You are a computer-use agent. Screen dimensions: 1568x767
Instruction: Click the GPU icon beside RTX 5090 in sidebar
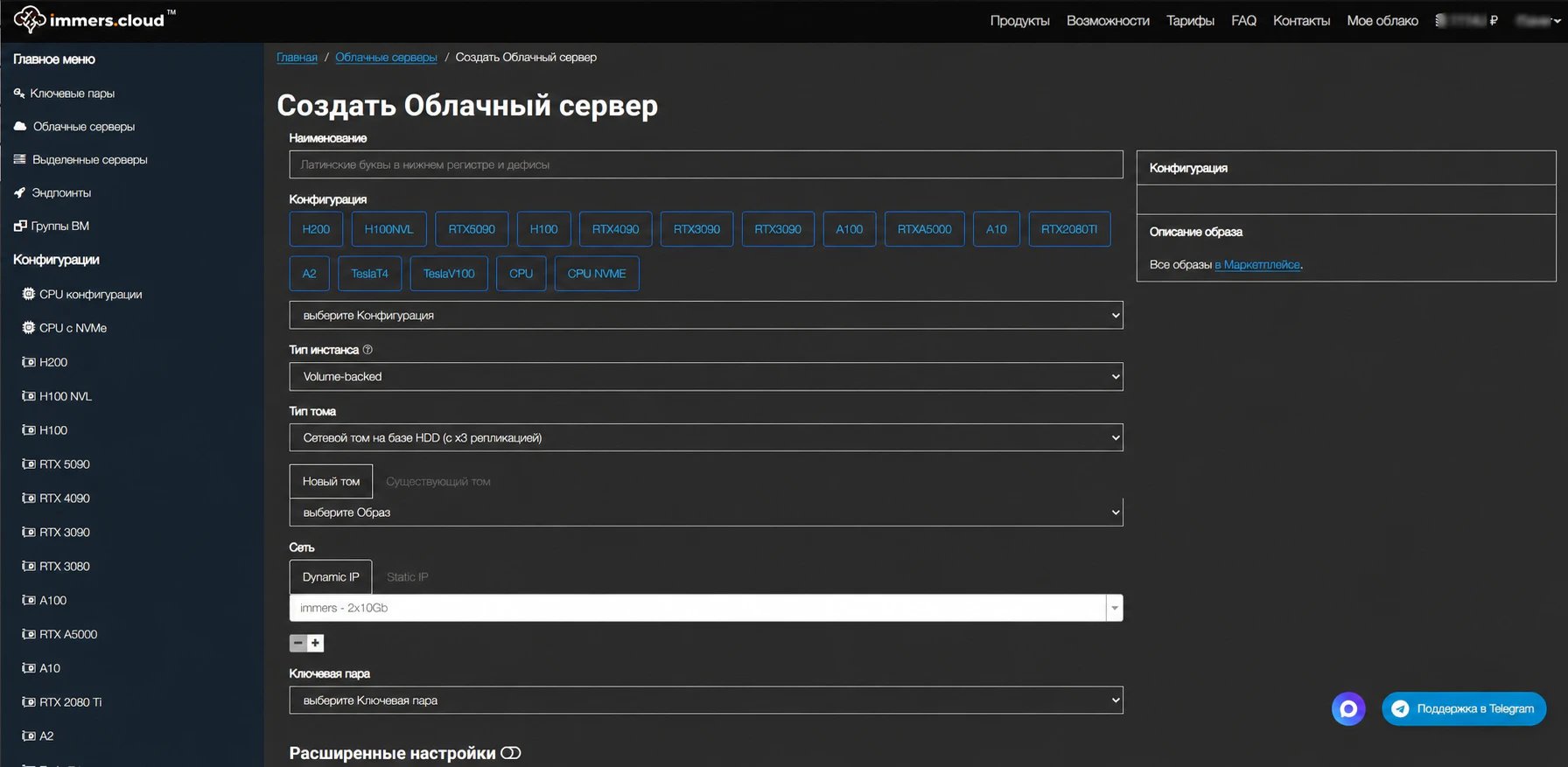click(x=29, y=464)
